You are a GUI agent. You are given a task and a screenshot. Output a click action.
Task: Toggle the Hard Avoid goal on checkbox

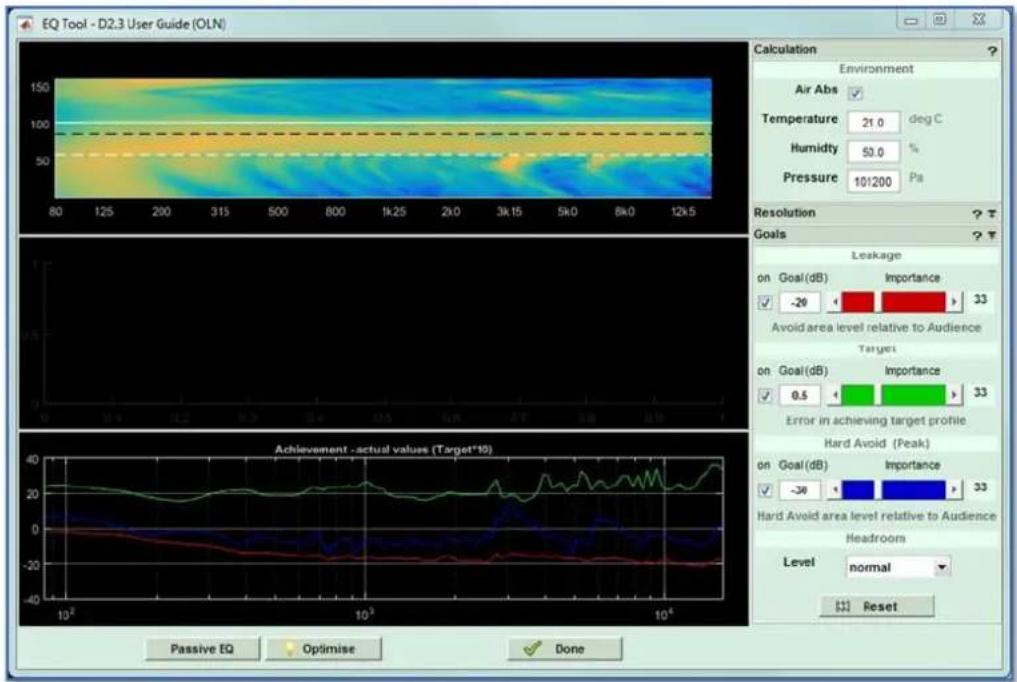pos(765,490)
